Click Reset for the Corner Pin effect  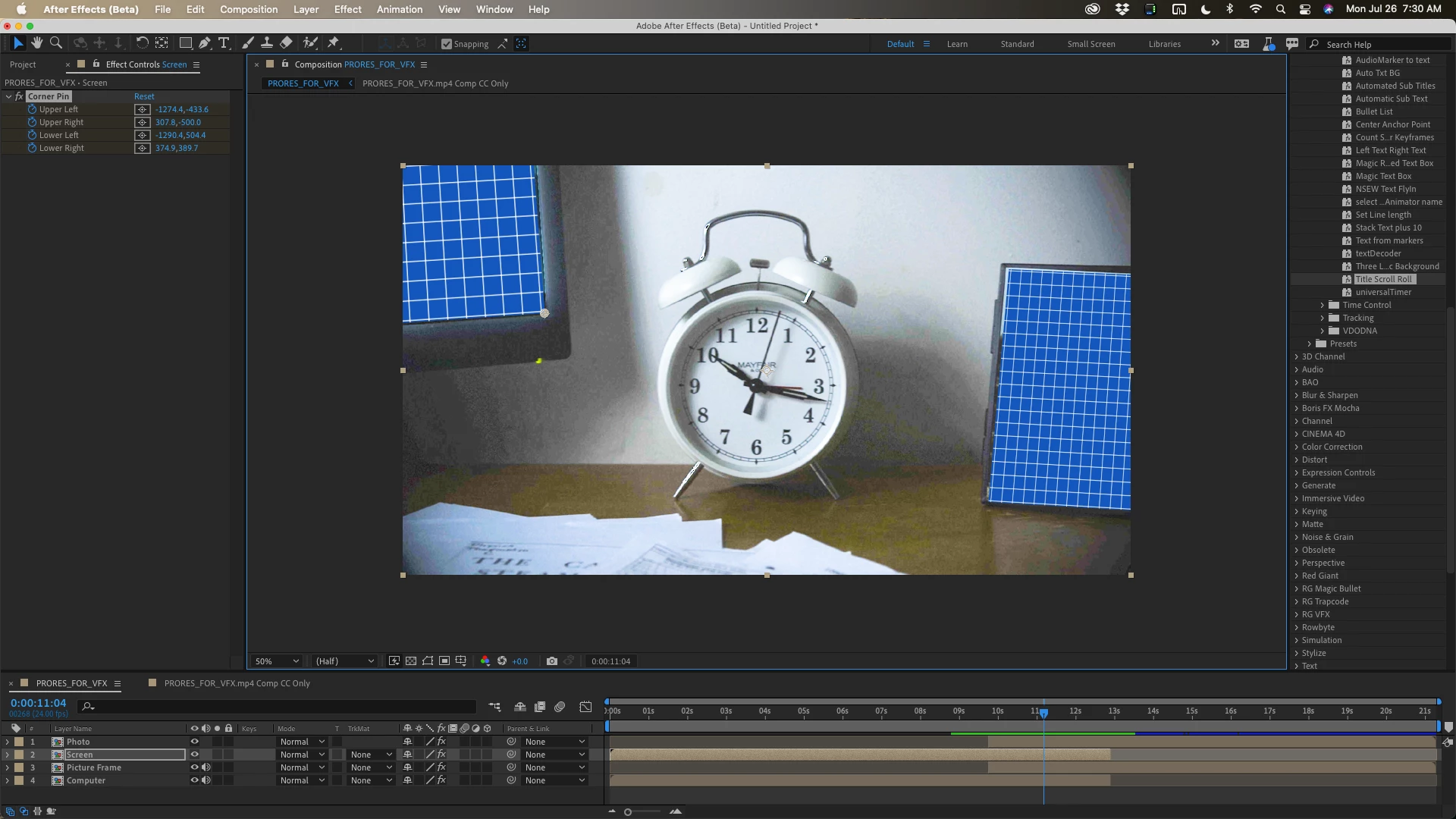point(144,96)
